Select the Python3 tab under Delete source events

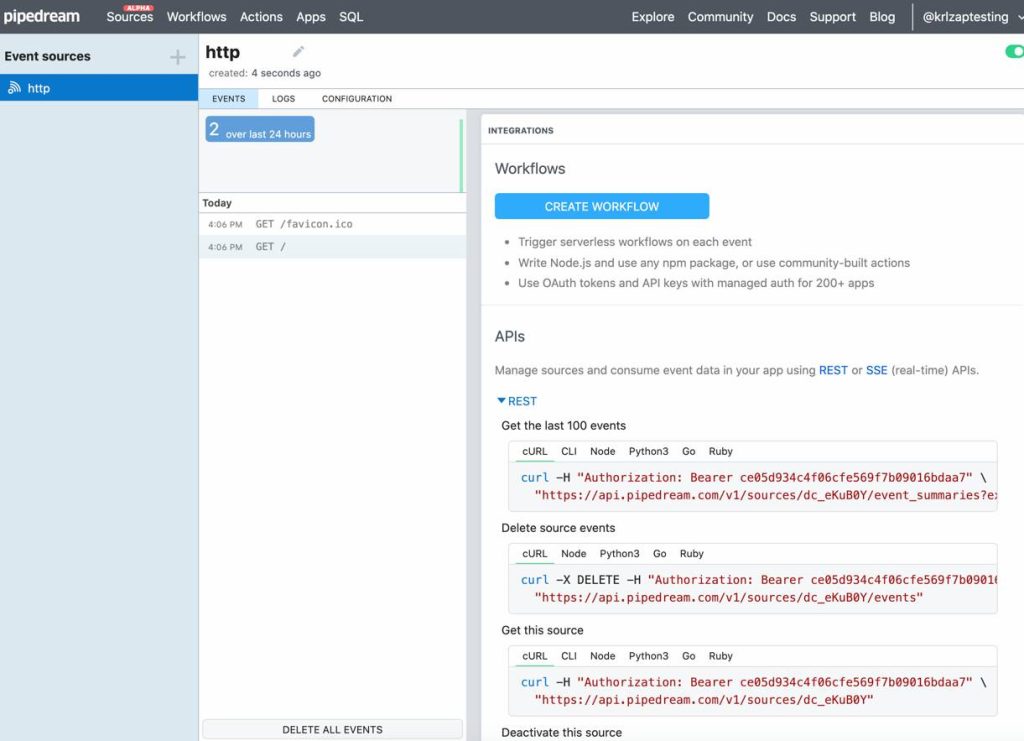pos(620,553)
